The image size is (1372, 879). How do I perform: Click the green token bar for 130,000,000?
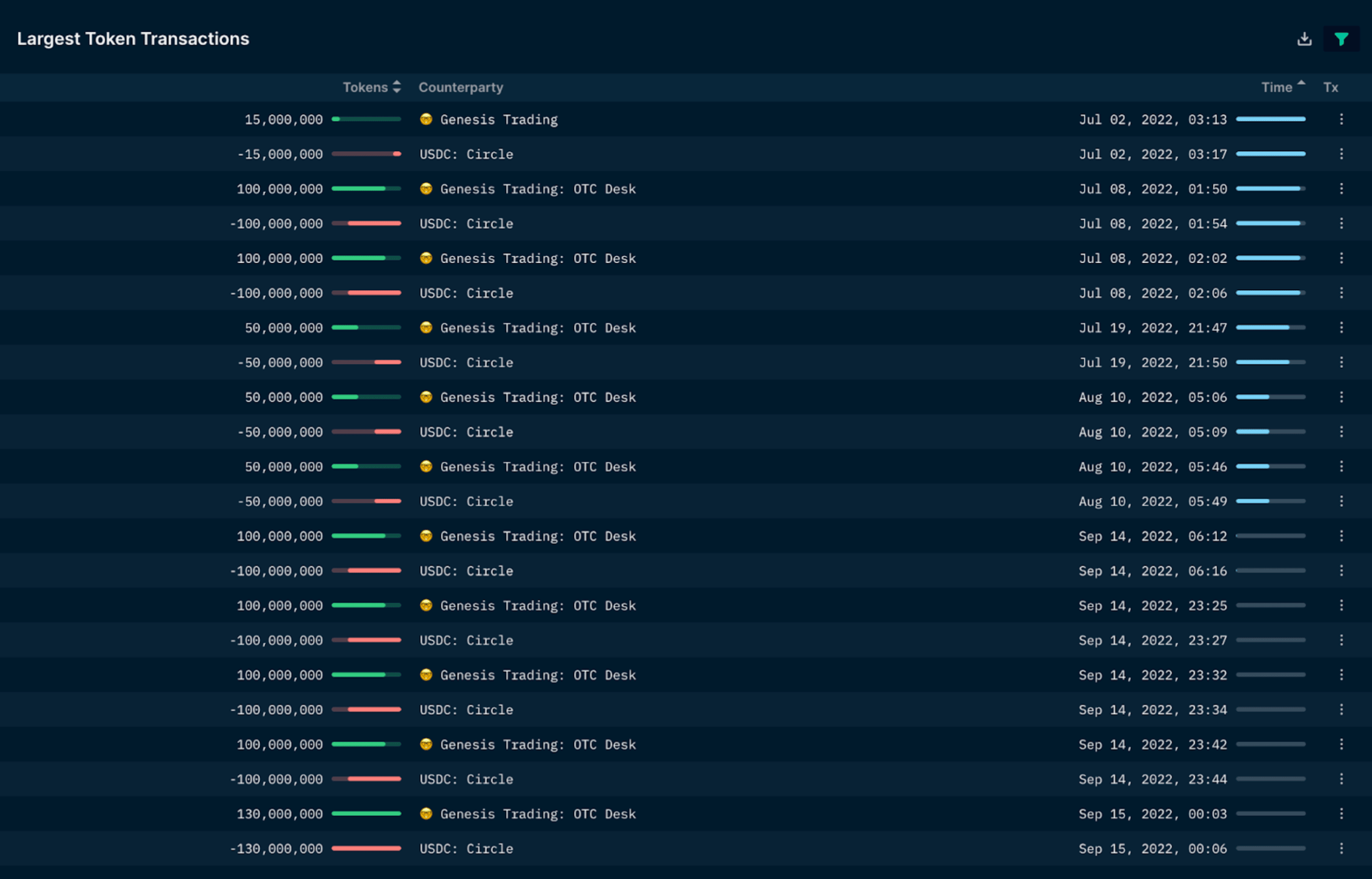pos(366,814)
